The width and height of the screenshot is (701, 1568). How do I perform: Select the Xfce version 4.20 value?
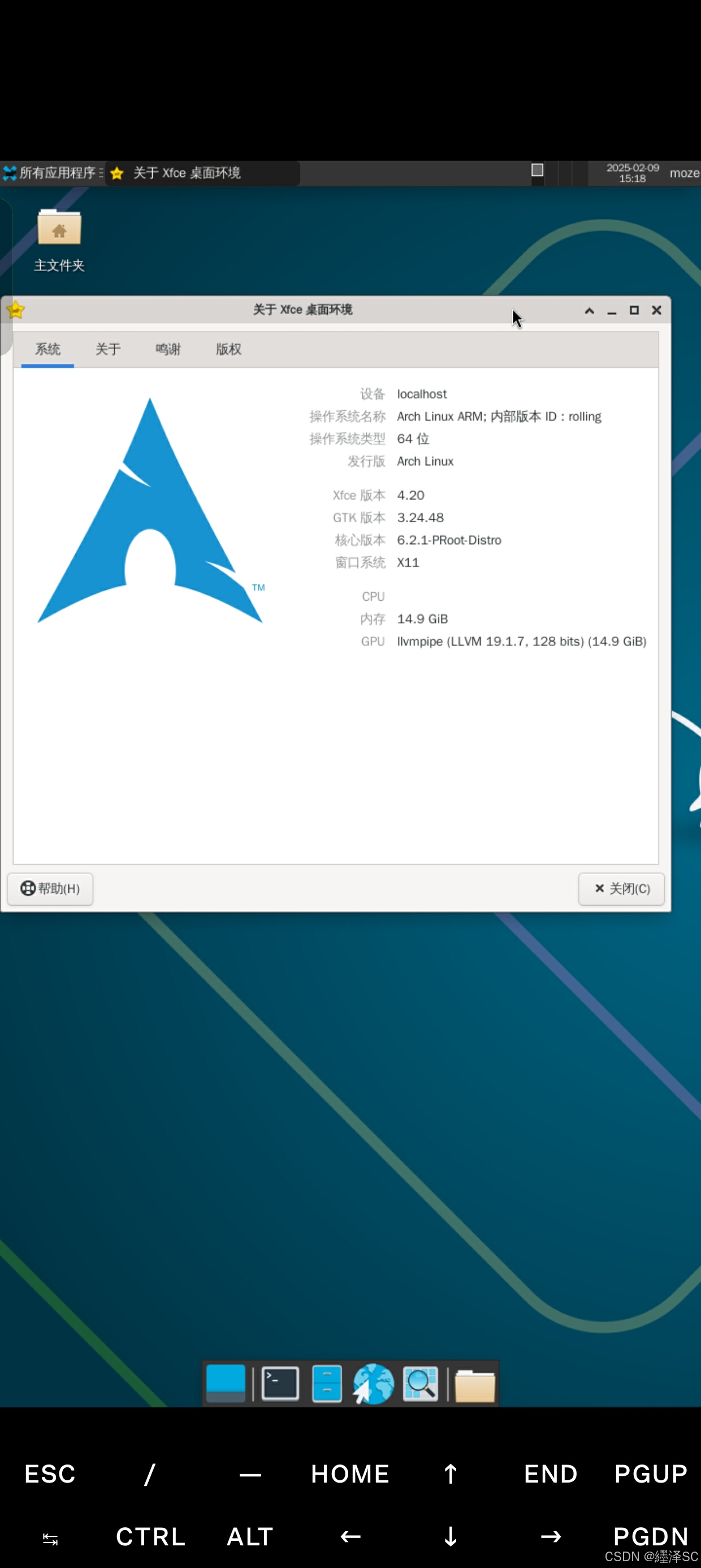tap(411, 496)
